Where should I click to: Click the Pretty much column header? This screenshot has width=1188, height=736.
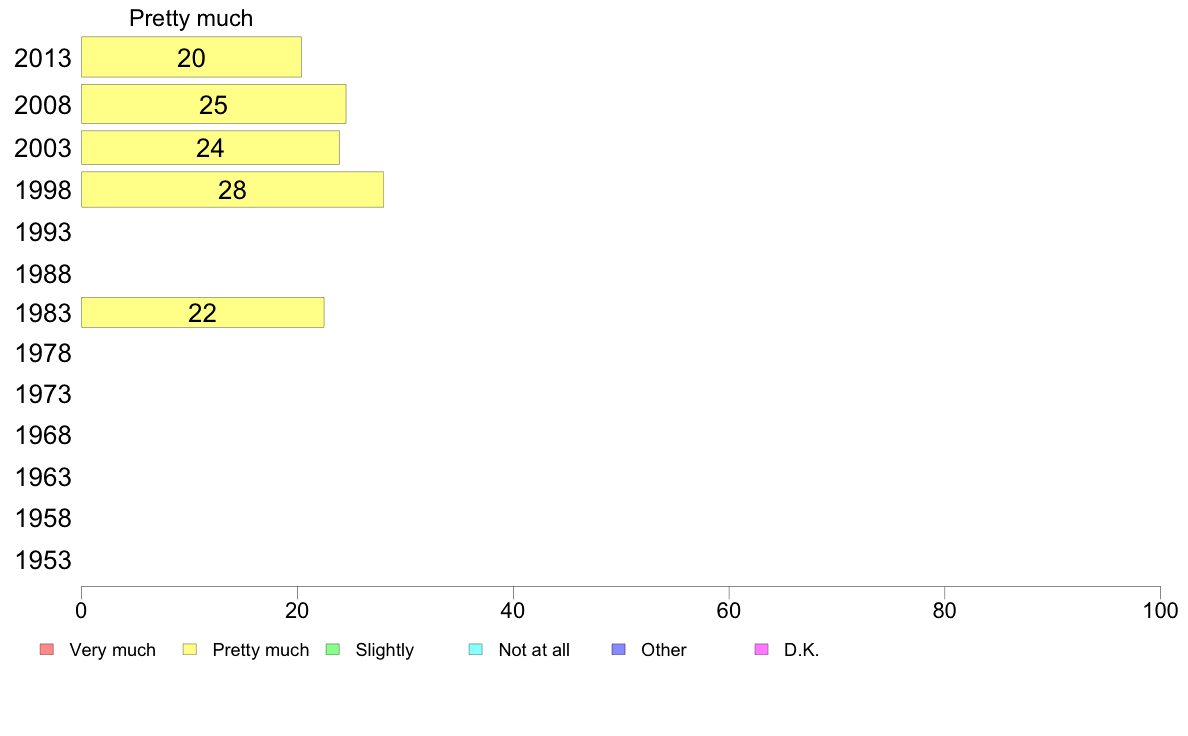point(191,18)
